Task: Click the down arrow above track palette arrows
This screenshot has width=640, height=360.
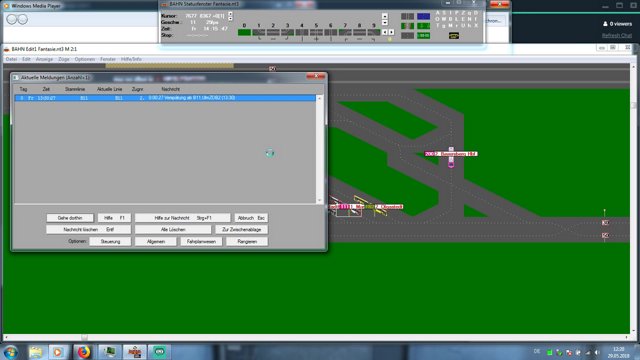Action: (x=384, y=23)
